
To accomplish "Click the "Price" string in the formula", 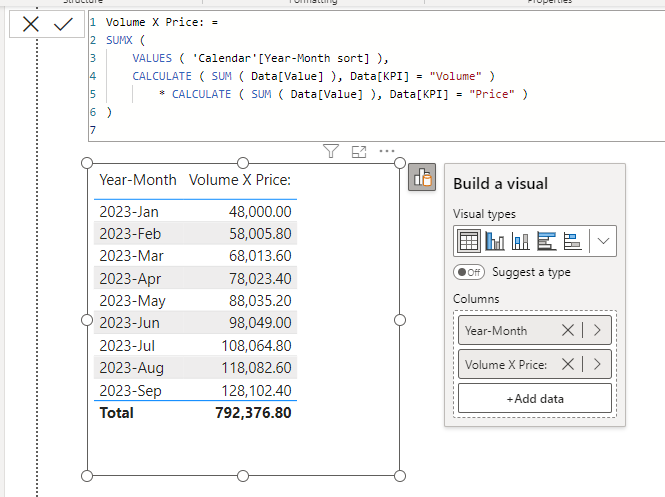I will 492,94.
